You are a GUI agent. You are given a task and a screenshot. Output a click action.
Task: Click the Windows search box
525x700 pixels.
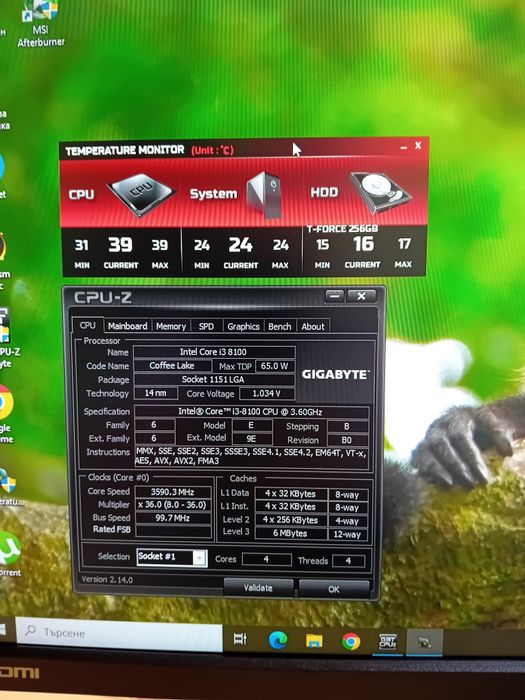119,632
